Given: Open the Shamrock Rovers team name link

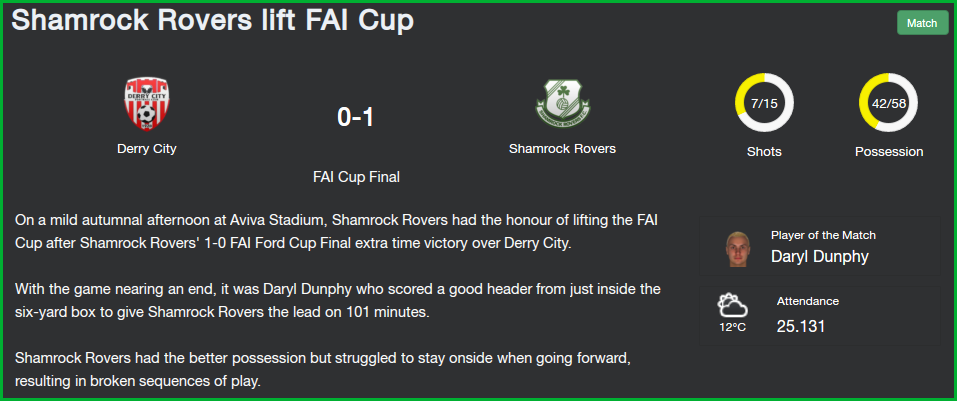Looking at the screenshot, I should [562, 149].
